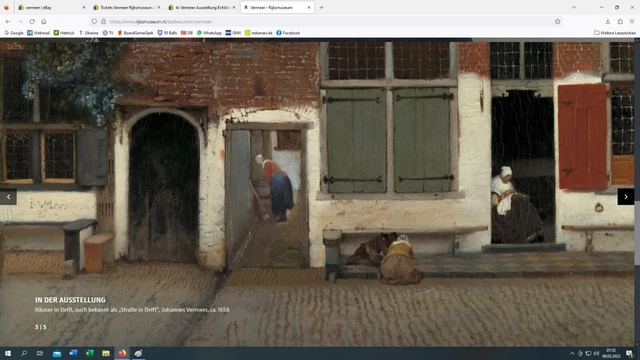The height and width of the screenshot is (360, 640).
Task: Open the BoardGameGeek bookmark
Action: pos(136,33)
